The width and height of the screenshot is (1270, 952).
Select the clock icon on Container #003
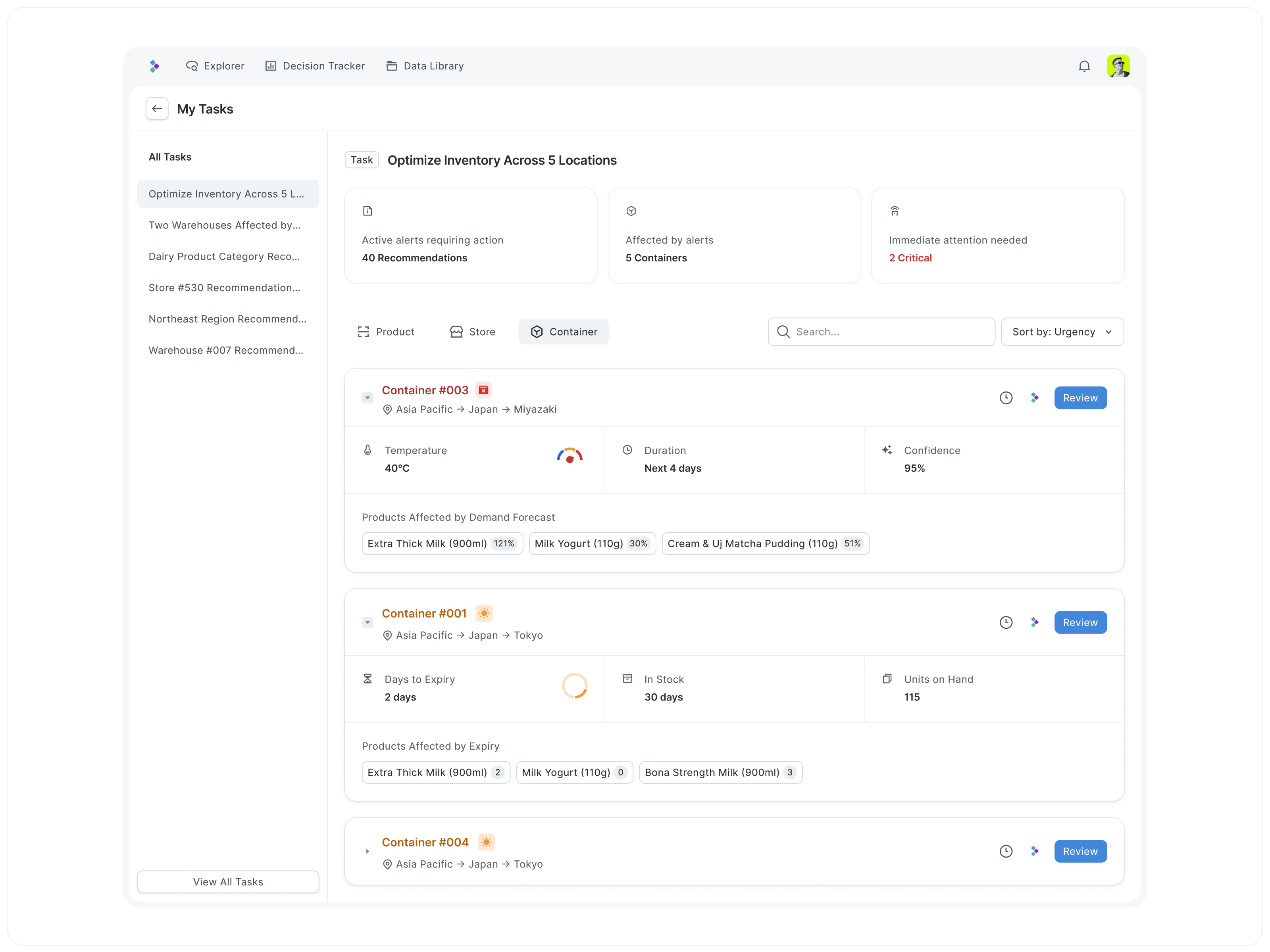[x=1006, y=398]
